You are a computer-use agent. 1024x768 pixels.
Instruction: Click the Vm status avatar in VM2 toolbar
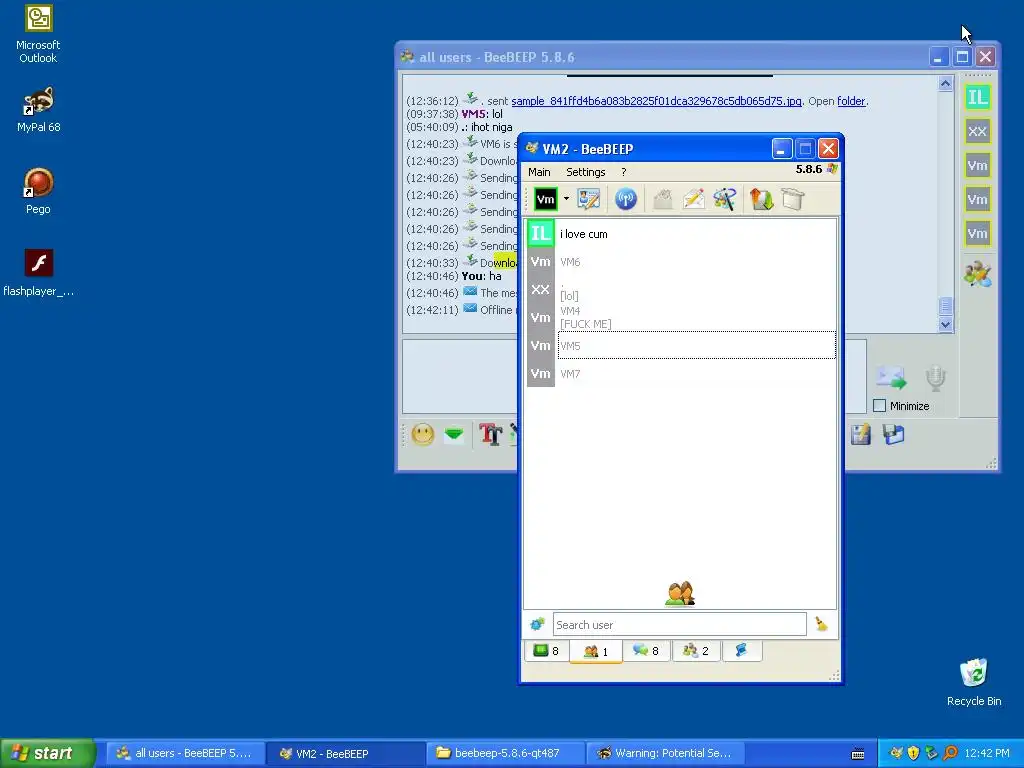[x=545, y=199]
